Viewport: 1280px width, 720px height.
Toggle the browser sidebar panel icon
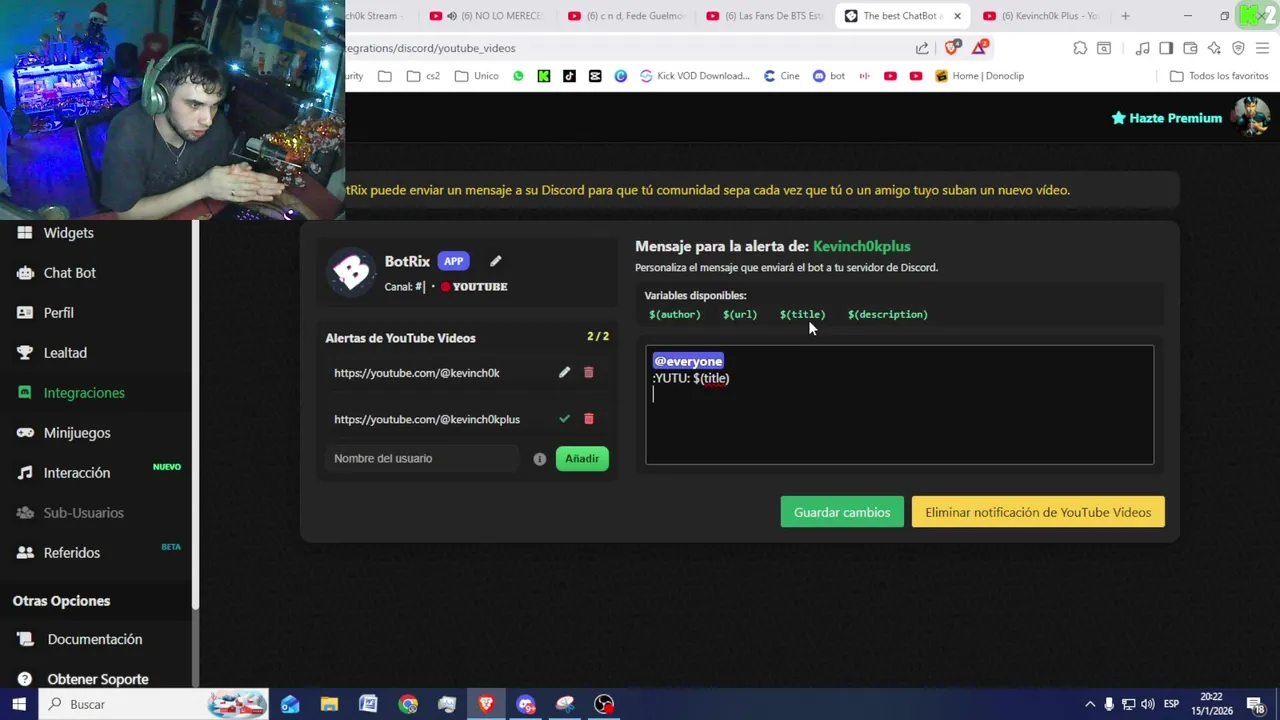click(x=1166, y=48)
